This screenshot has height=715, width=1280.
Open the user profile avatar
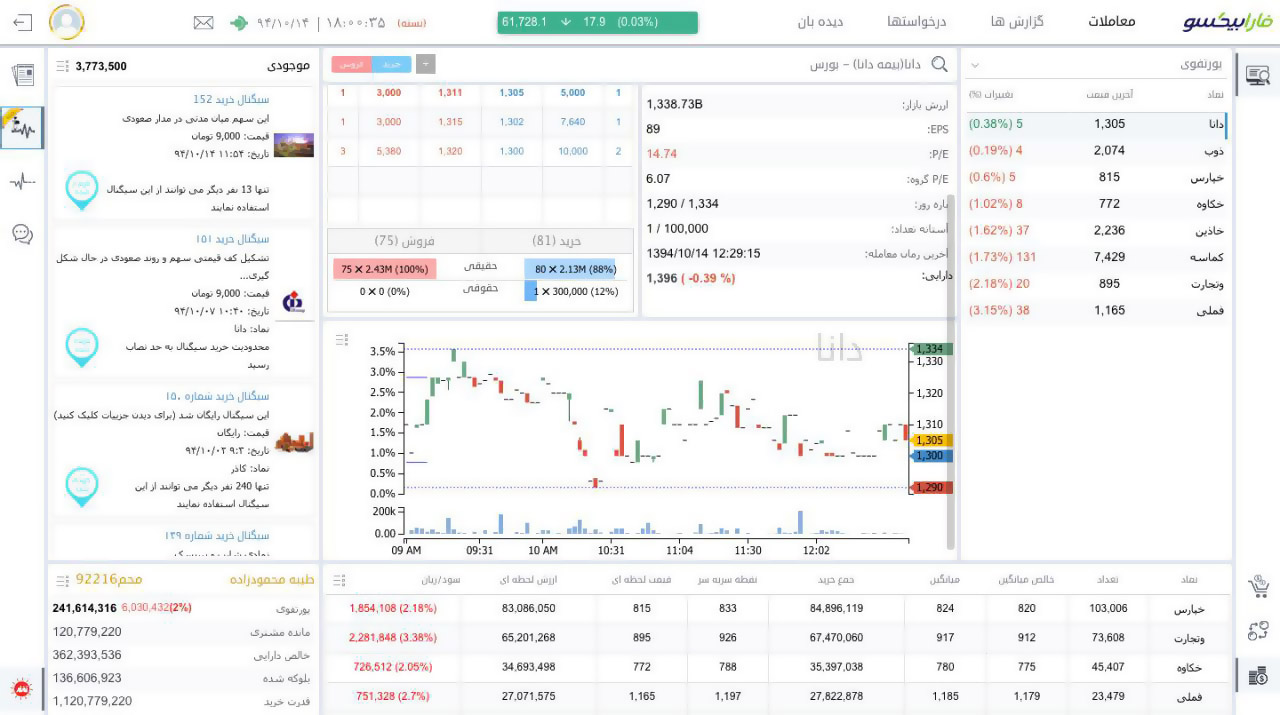(67, 22)
